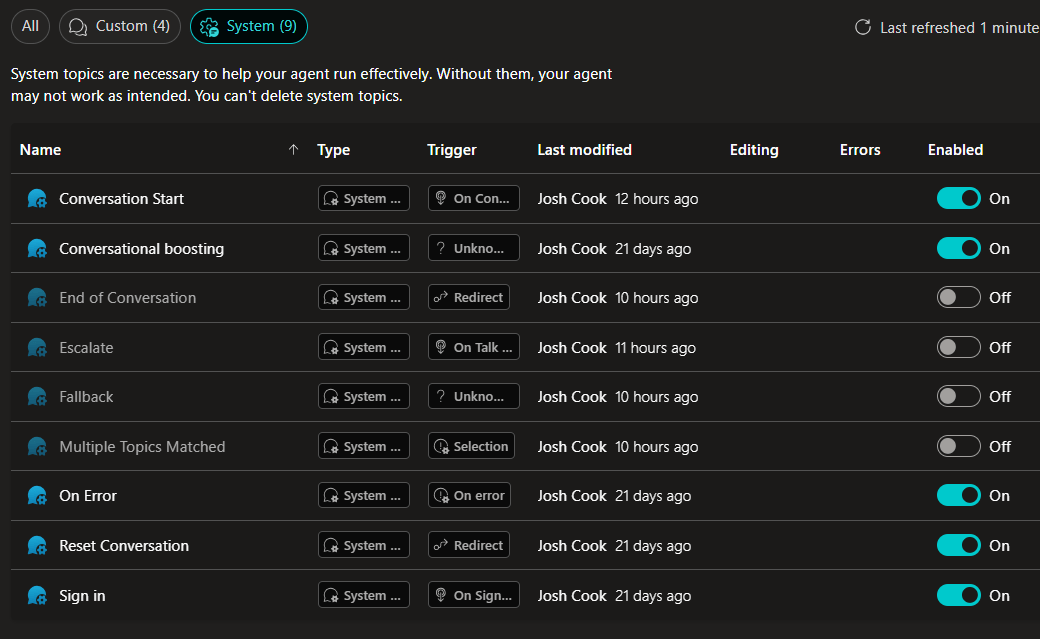Click Redirect trigger badge for End of Conversation

[x=469, y=297]
